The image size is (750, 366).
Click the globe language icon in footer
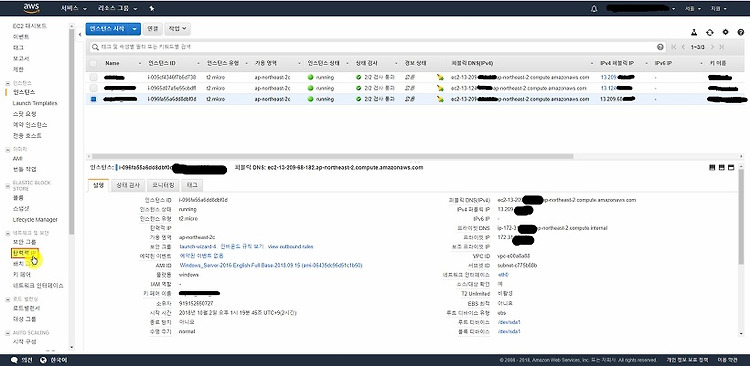click(x=44, y=360)
